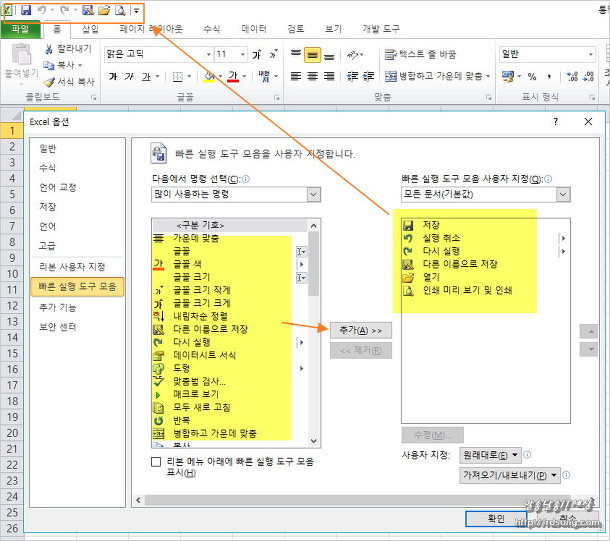Click the Excel Options help question mark
The height and width of the screenshot is (541, 610).
(556, 122)
